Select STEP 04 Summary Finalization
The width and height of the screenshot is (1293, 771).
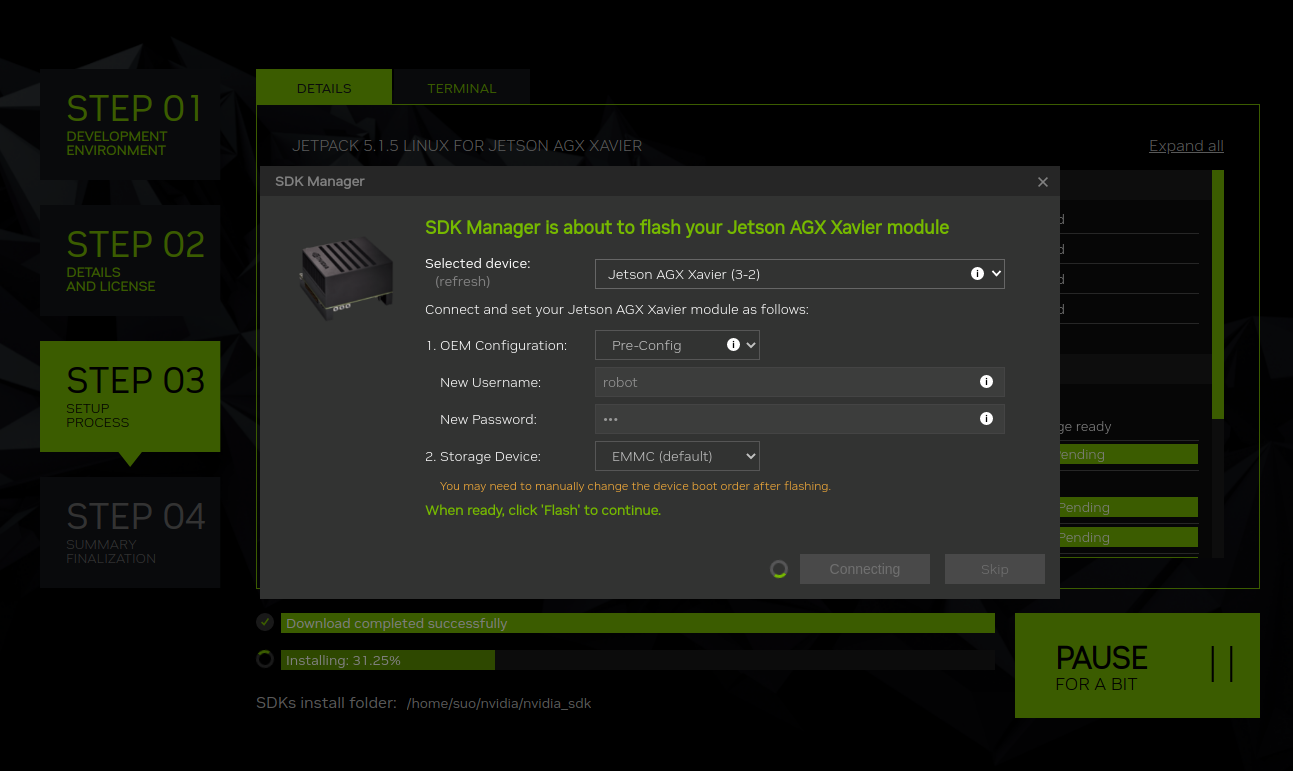pyautogui.click(x=130, y=532)
